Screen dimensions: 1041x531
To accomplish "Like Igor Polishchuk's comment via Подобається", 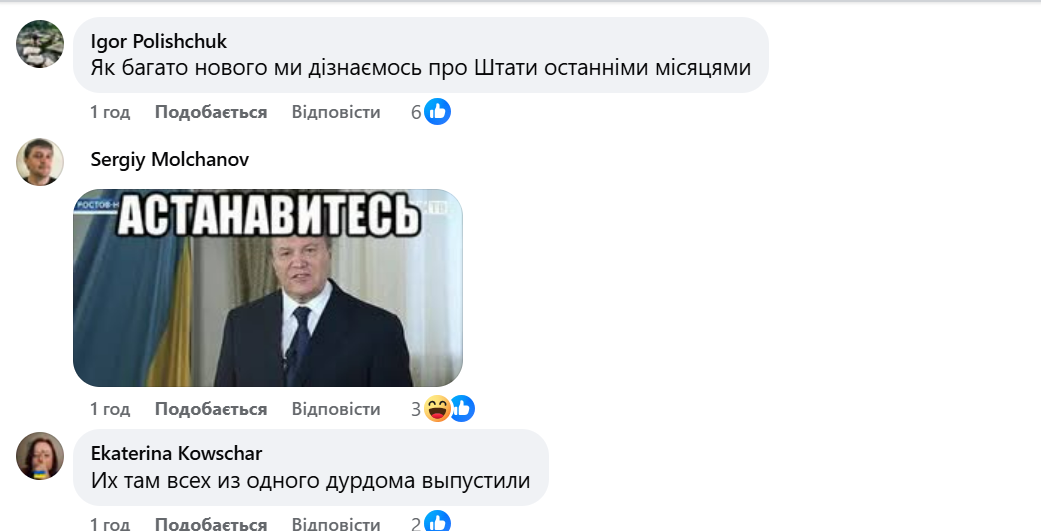I will [211, 112].
